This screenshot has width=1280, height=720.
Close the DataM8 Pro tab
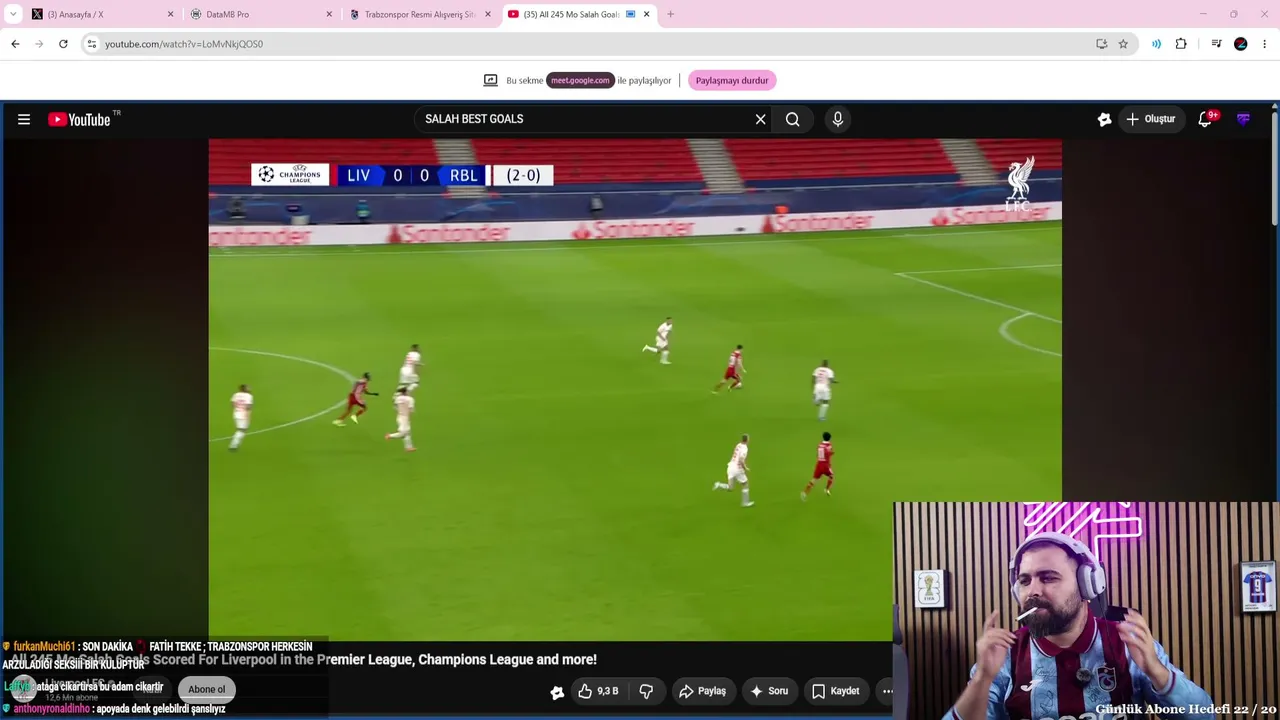click(x=329, y=14)
